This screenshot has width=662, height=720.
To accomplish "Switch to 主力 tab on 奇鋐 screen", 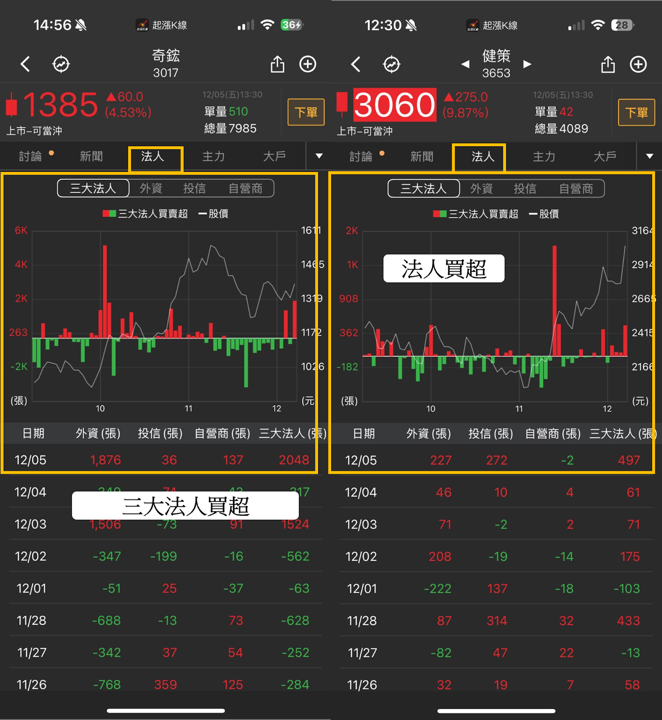I will (x=213, y=157).
